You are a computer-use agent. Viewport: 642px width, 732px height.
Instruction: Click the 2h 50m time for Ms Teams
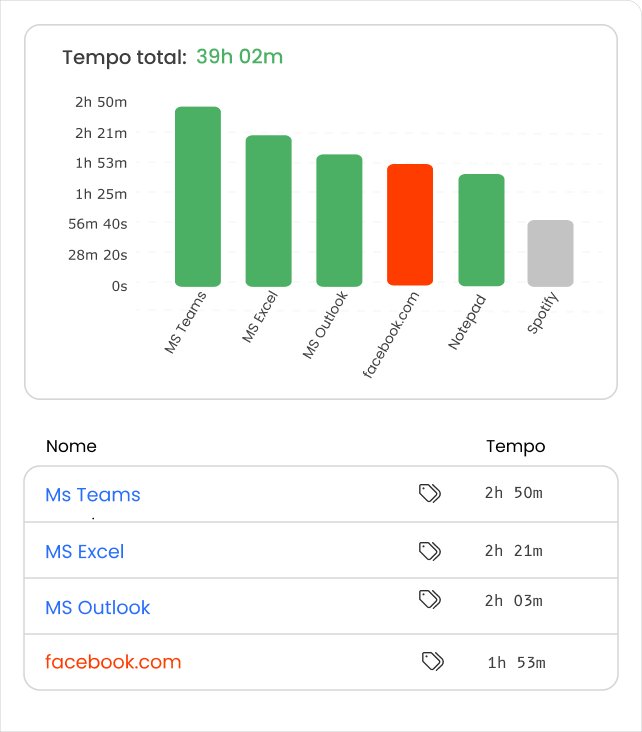coord(513,494)
